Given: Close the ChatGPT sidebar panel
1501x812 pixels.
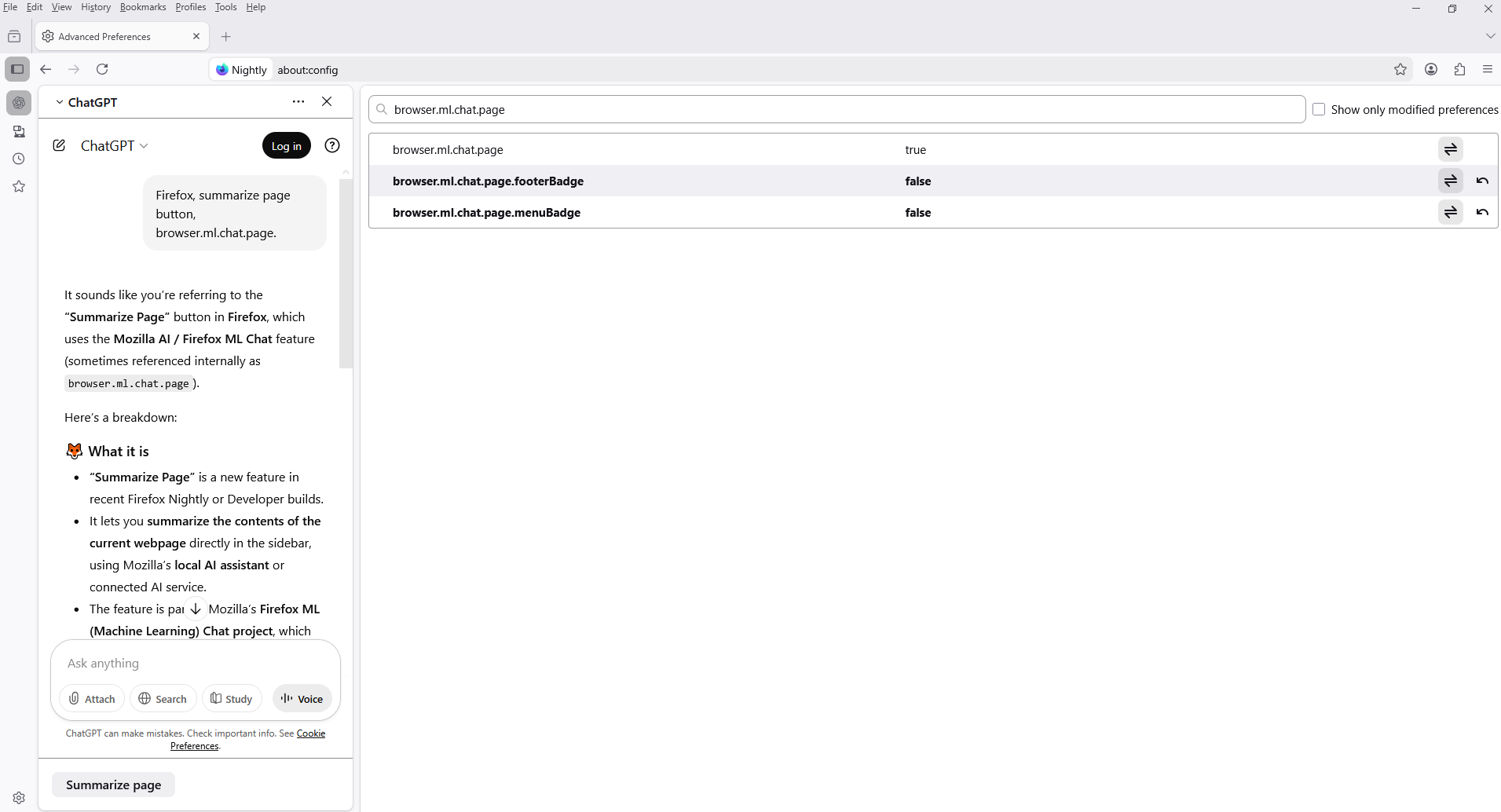Looking at the screenshot, I should pos(327,101).
